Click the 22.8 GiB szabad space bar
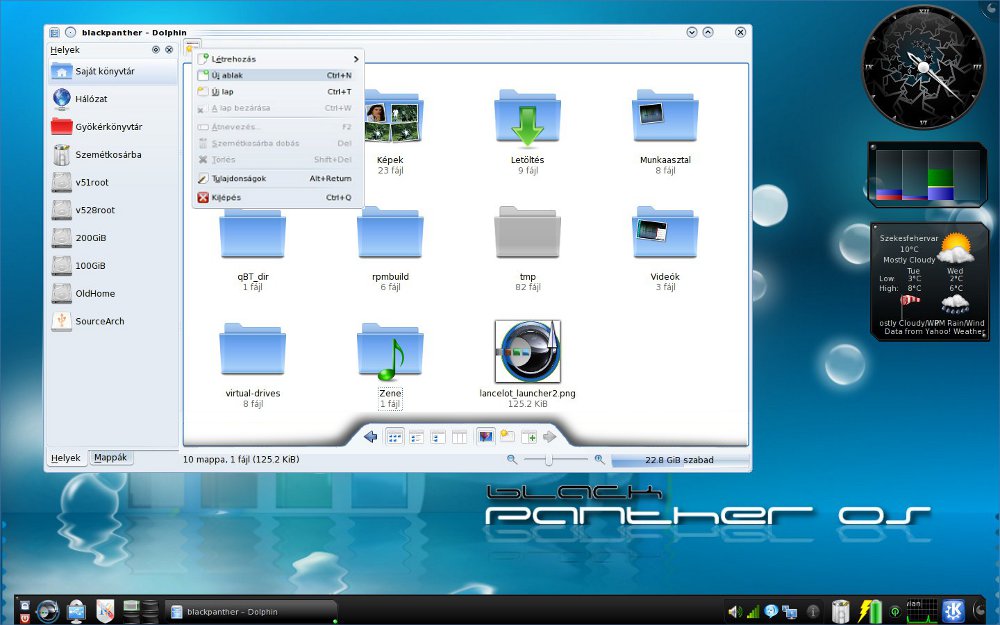 pos(679,460)
